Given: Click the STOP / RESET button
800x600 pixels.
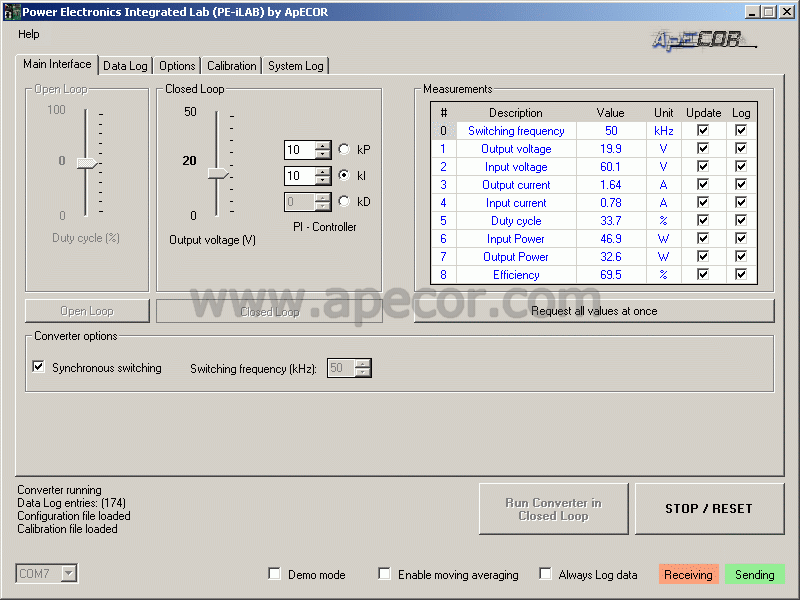Looking at the screenshot, I should [709, 509].
